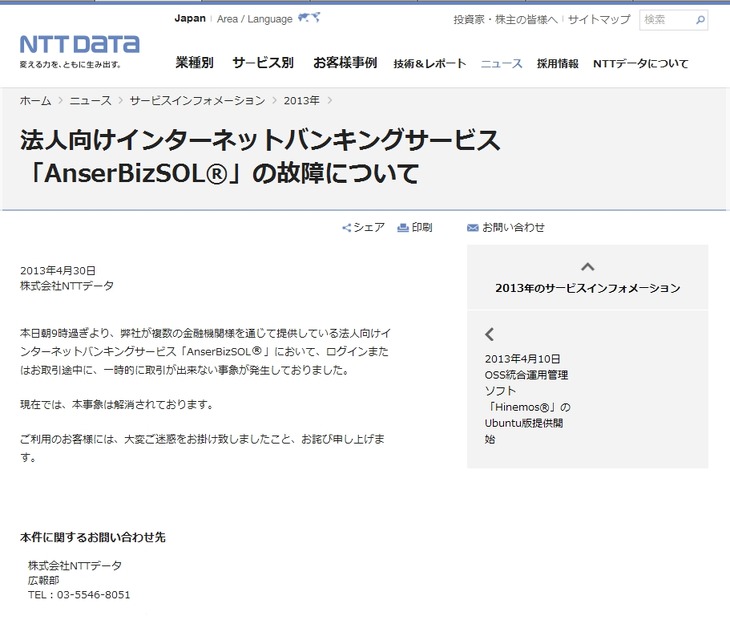
Task: Click the date 2013年4月30日
Action: click(58, 270)
